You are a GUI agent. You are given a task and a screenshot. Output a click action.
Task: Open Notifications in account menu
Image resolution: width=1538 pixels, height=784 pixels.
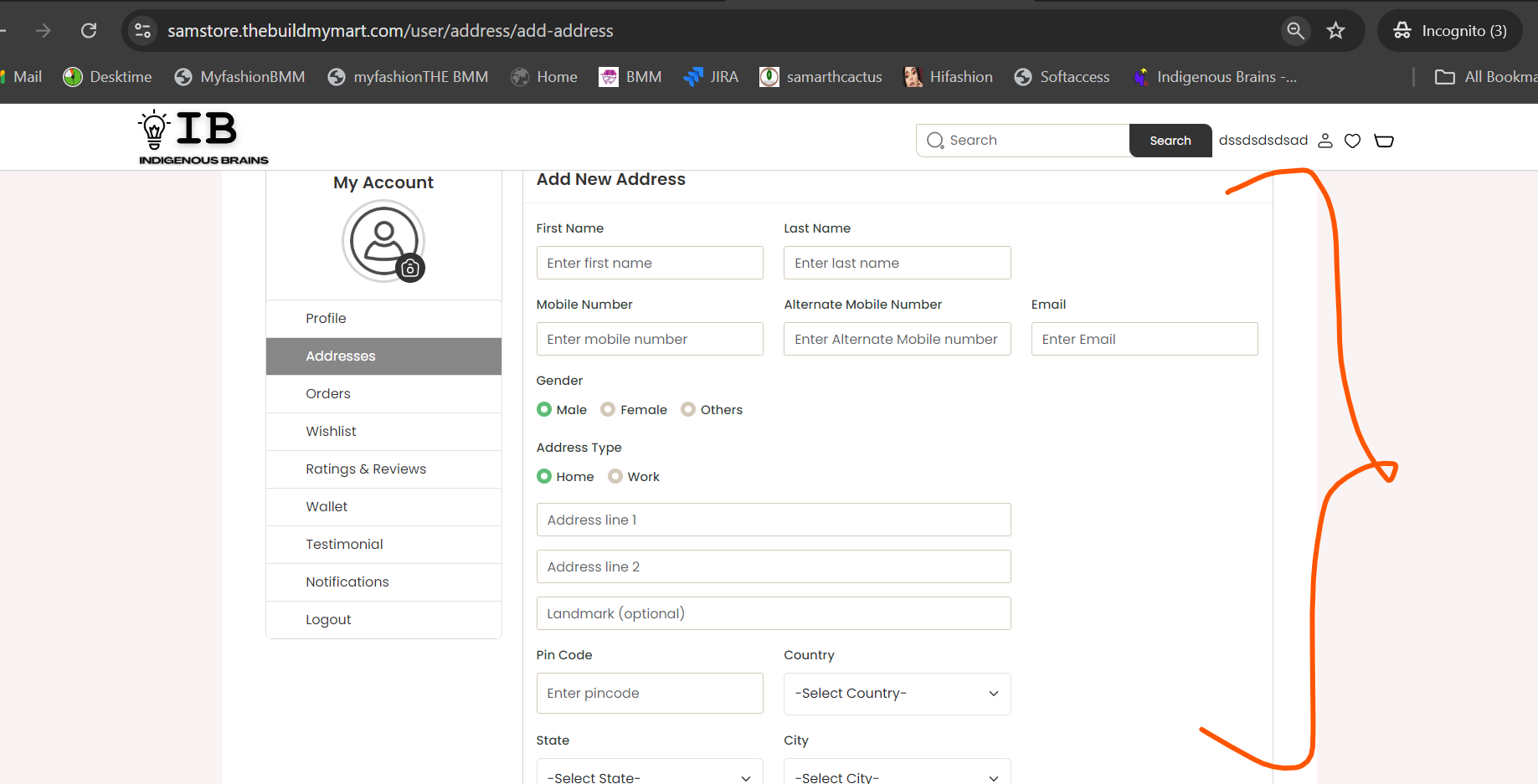click(x=383, y=582)
